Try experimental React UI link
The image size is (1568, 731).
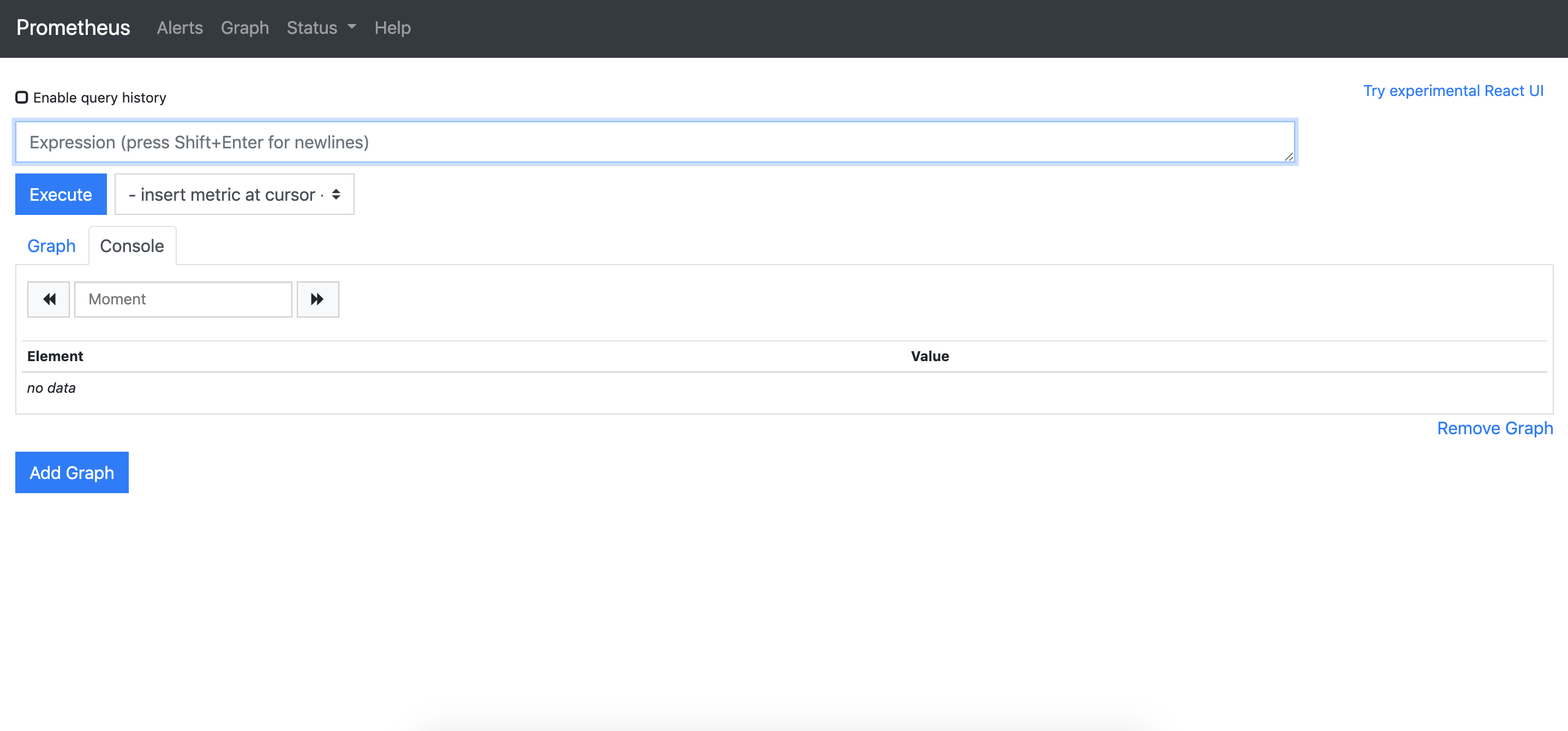pyautogui.click(x=1453, y=91)
